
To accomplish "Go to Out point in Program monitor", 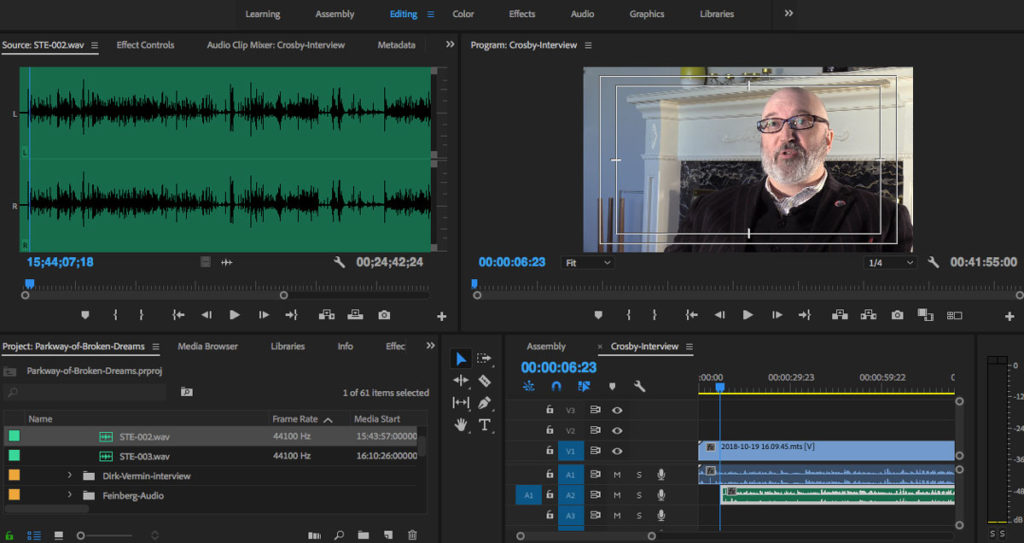I will [805, 315].
